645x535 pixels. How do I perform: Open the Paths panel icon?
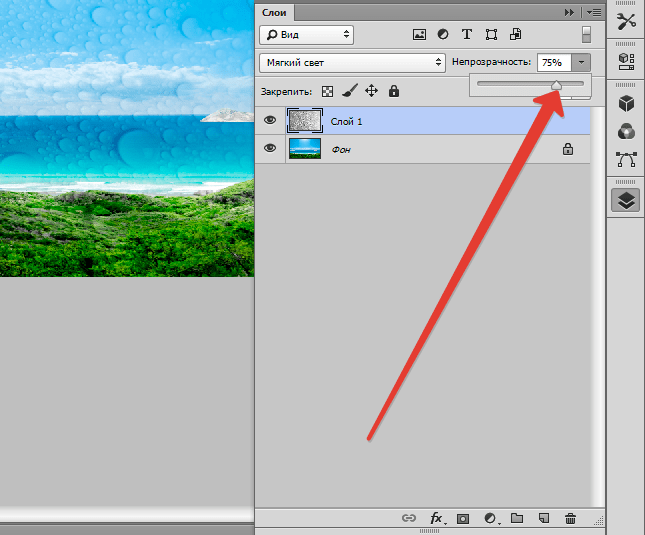click(626, 159)
